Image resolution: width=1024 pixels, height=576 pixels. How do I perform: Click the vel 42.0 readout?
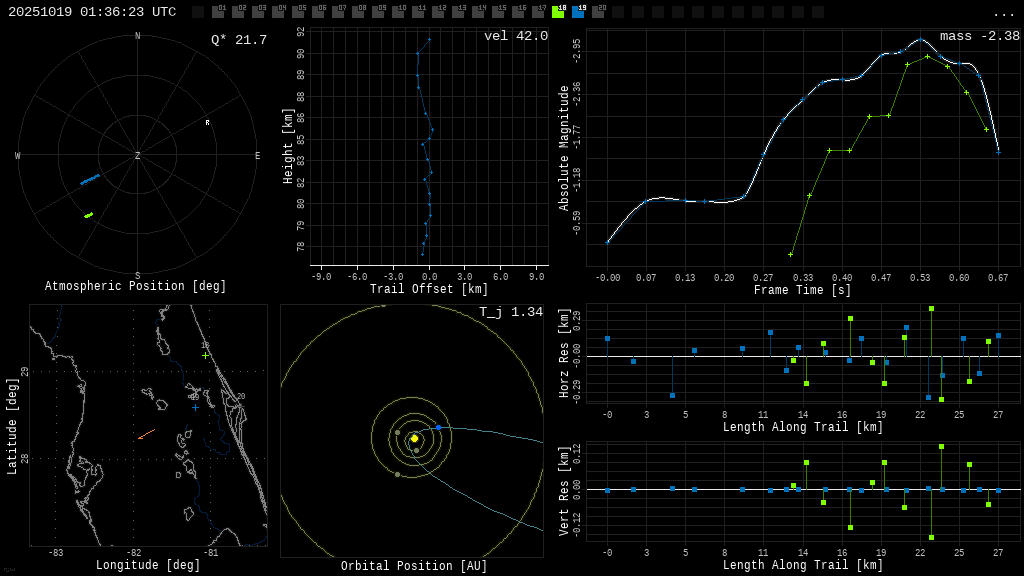coord(515,36)
